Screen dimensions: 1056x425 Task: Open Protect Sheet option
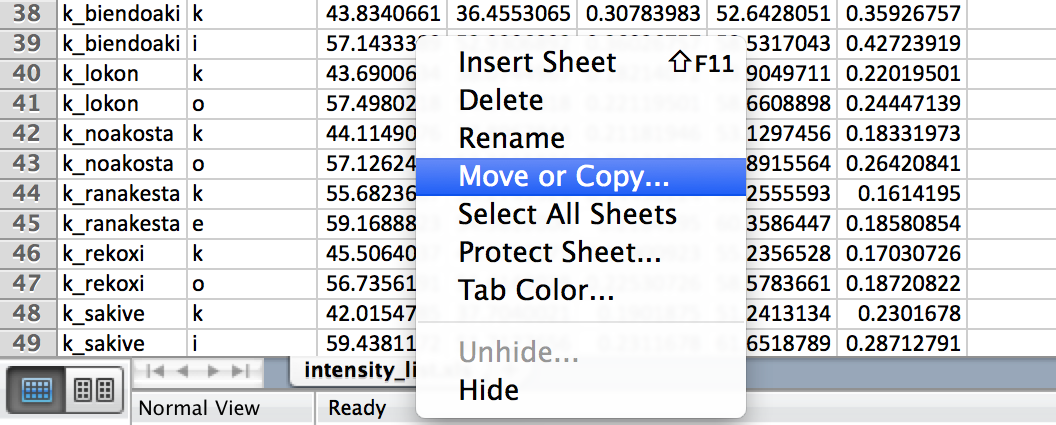pyautogui.click(x=559, y=252)
